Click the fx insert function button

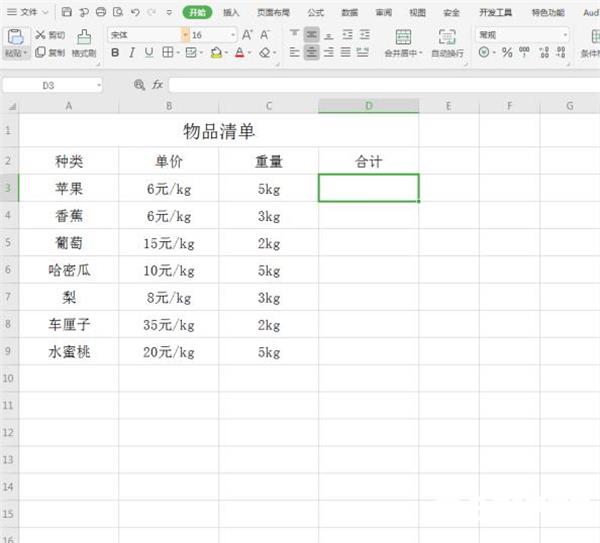click(158, 85)
